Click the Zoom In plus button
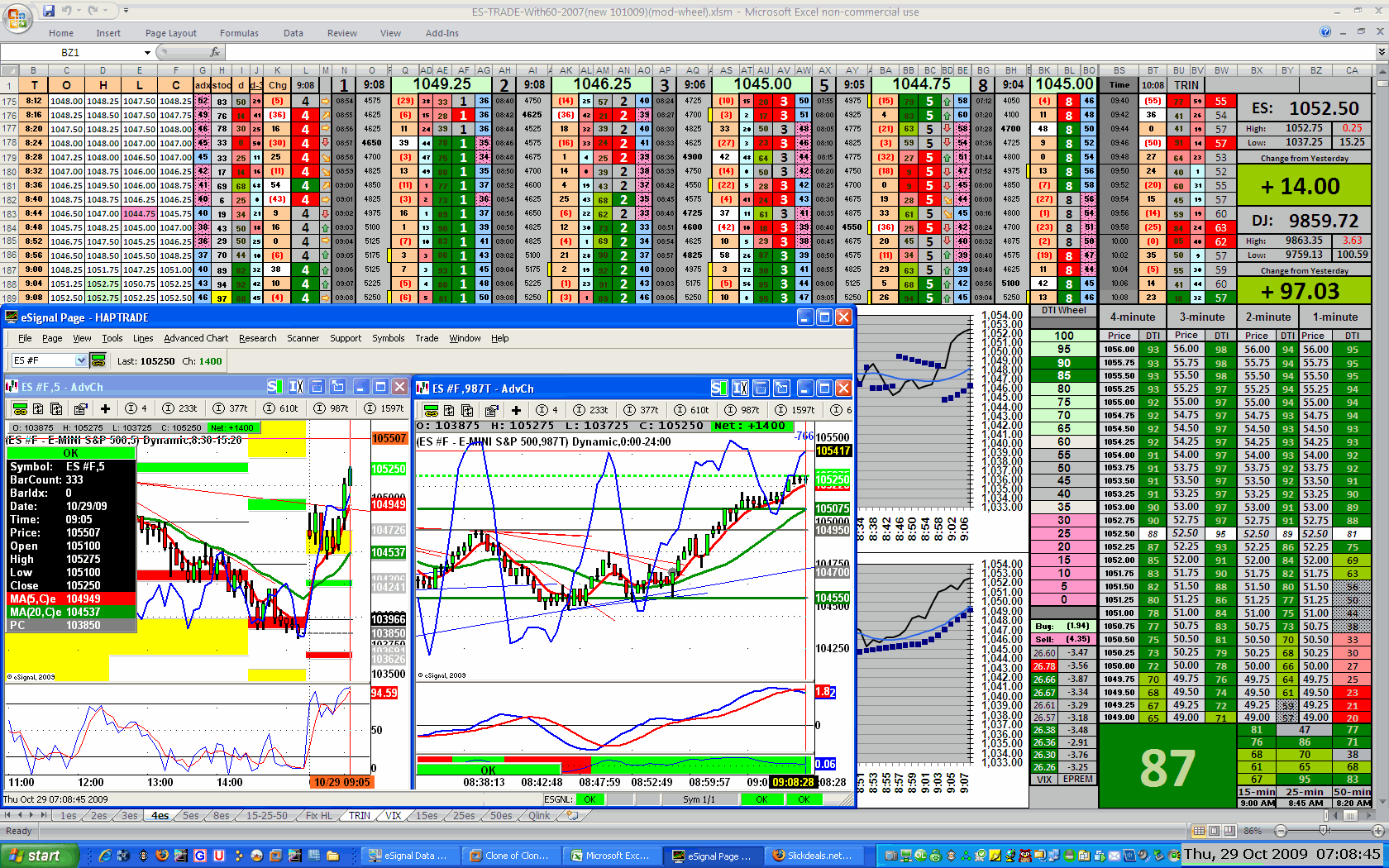The image size is (1389, 868). click(x=1378, y=831)
